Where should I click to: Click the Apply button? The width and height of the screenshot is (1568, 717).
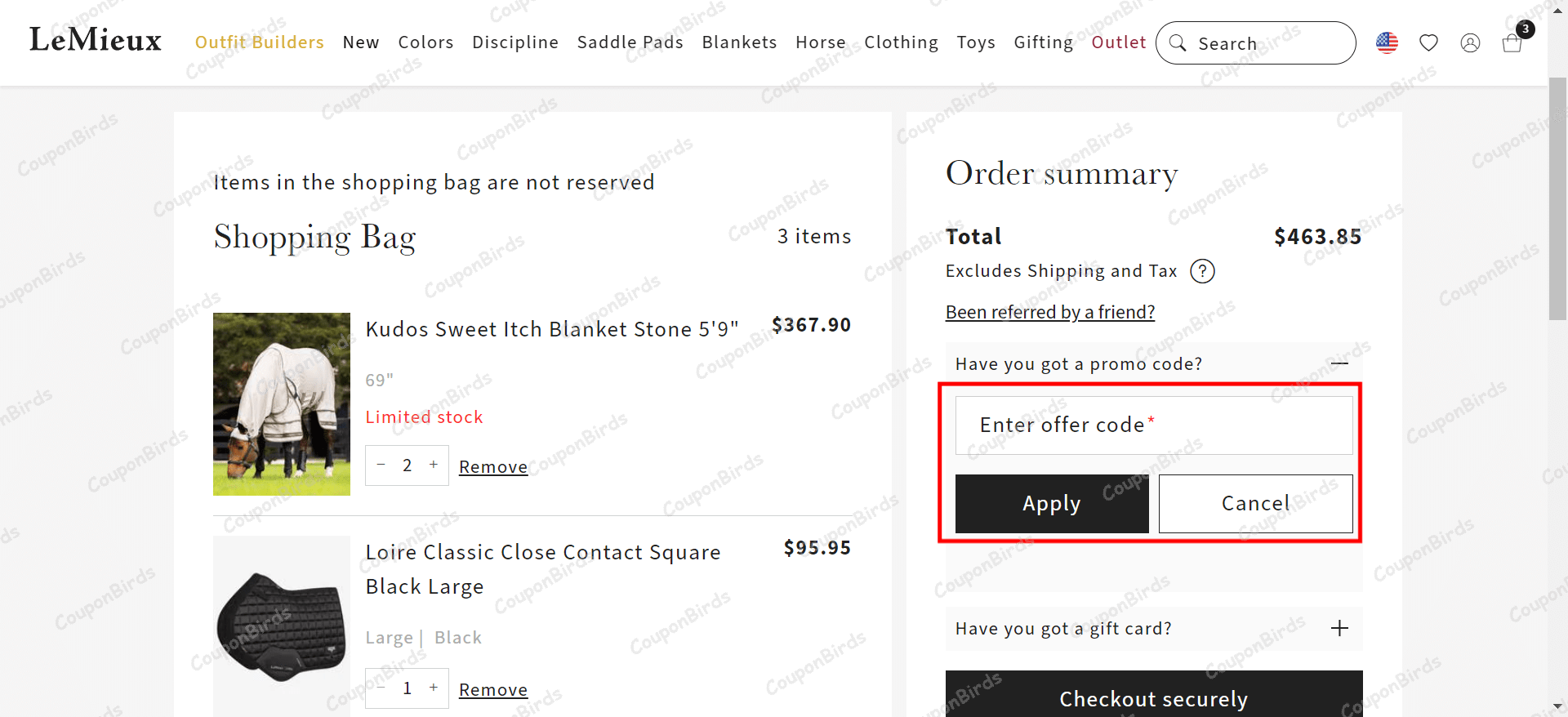point(1051,503)
